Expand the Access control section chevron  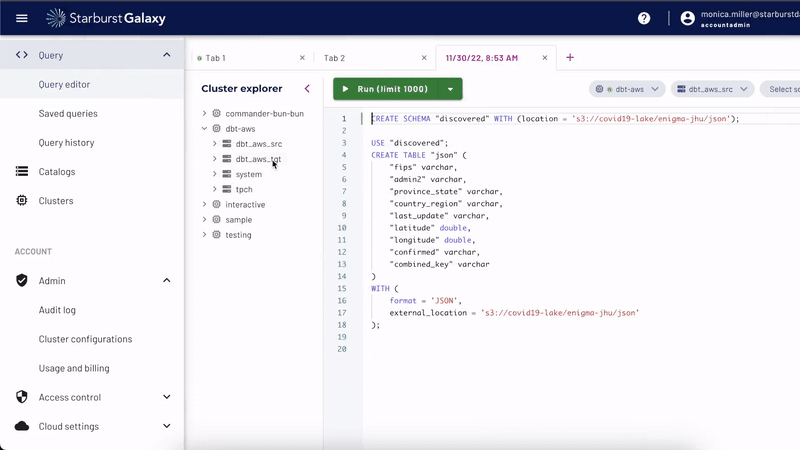coord(167,396)
